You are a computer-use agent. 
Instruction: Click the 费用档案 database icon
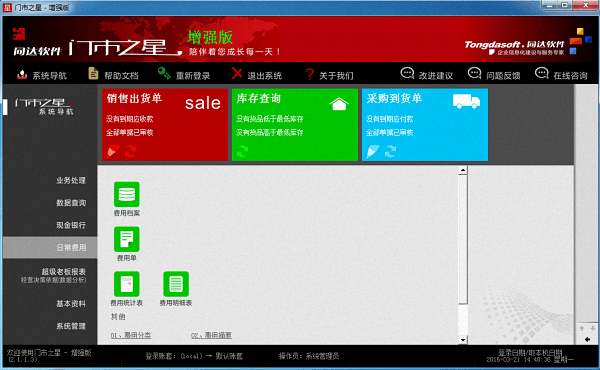click(x=127, y=194)
